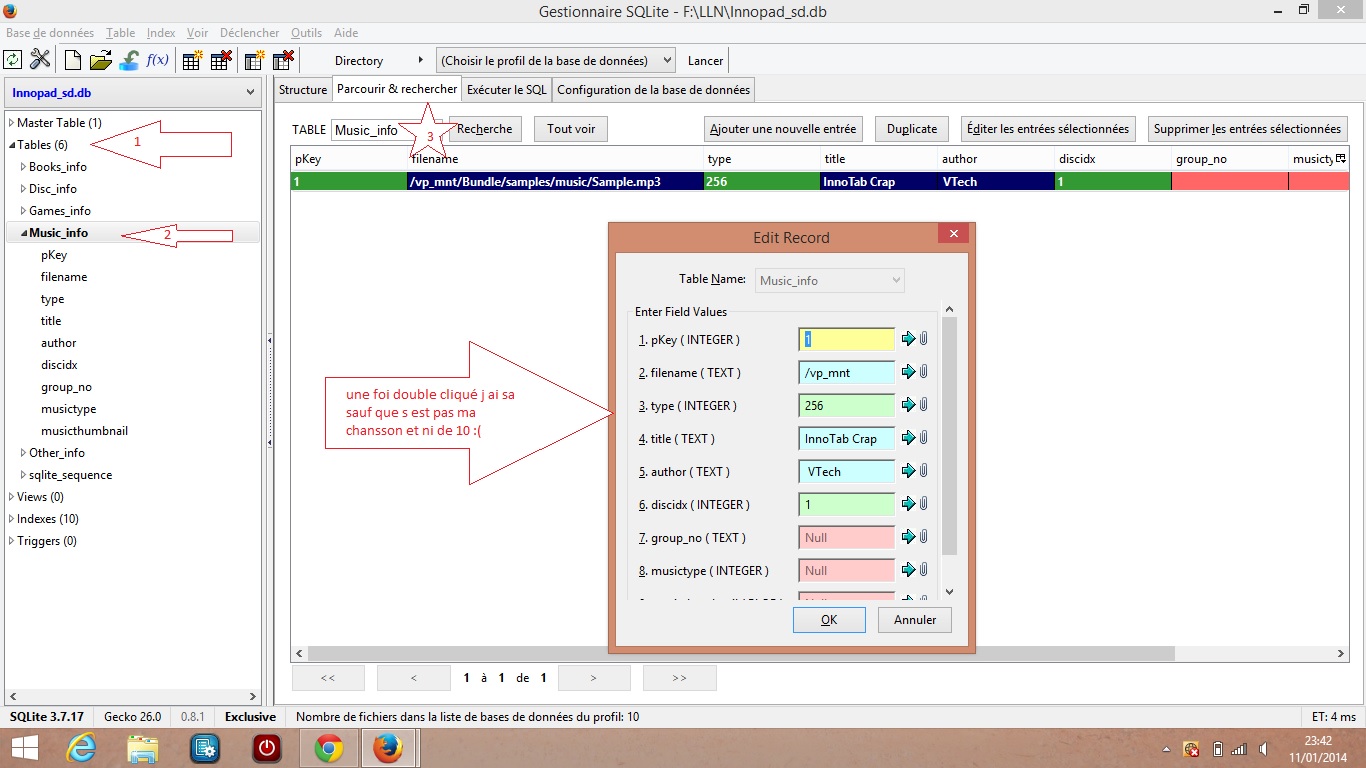
Task: Expand the Indexes (10) tree node
Action: point(11,519)
